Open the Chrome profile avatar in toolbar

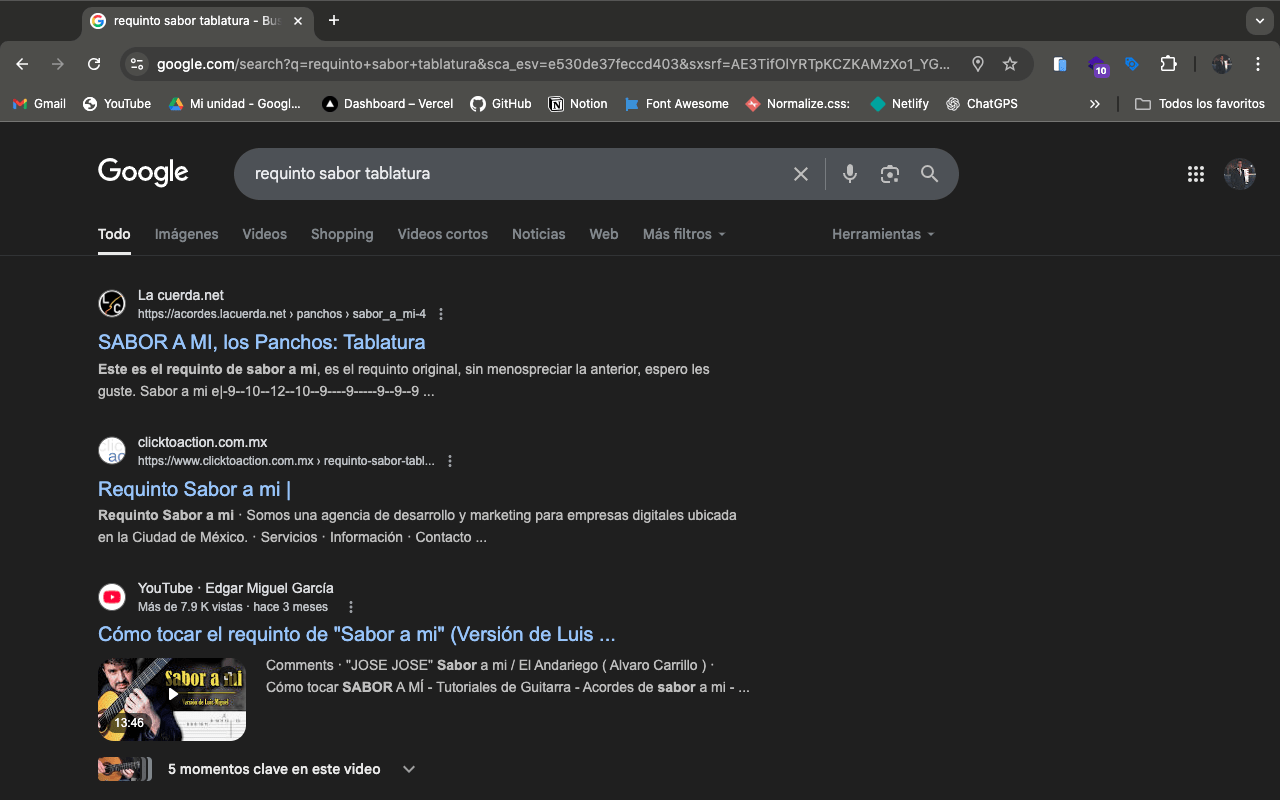click(x=1222, y=64)
